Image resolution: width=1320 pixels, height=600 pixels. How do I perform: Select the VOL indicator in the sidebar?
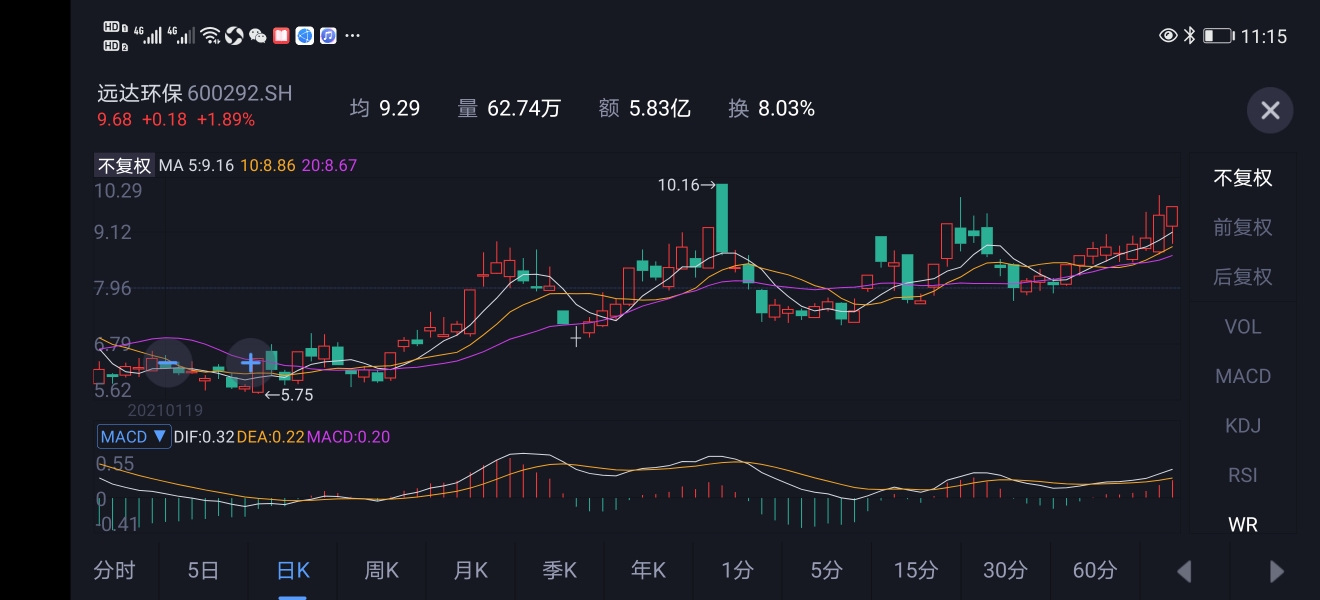click(x=1242, y=326)
